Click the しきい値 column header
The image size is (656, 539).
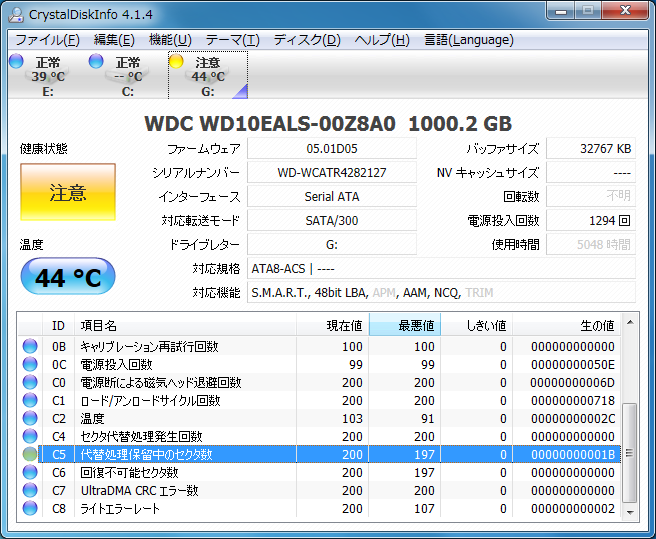[477, 326]
